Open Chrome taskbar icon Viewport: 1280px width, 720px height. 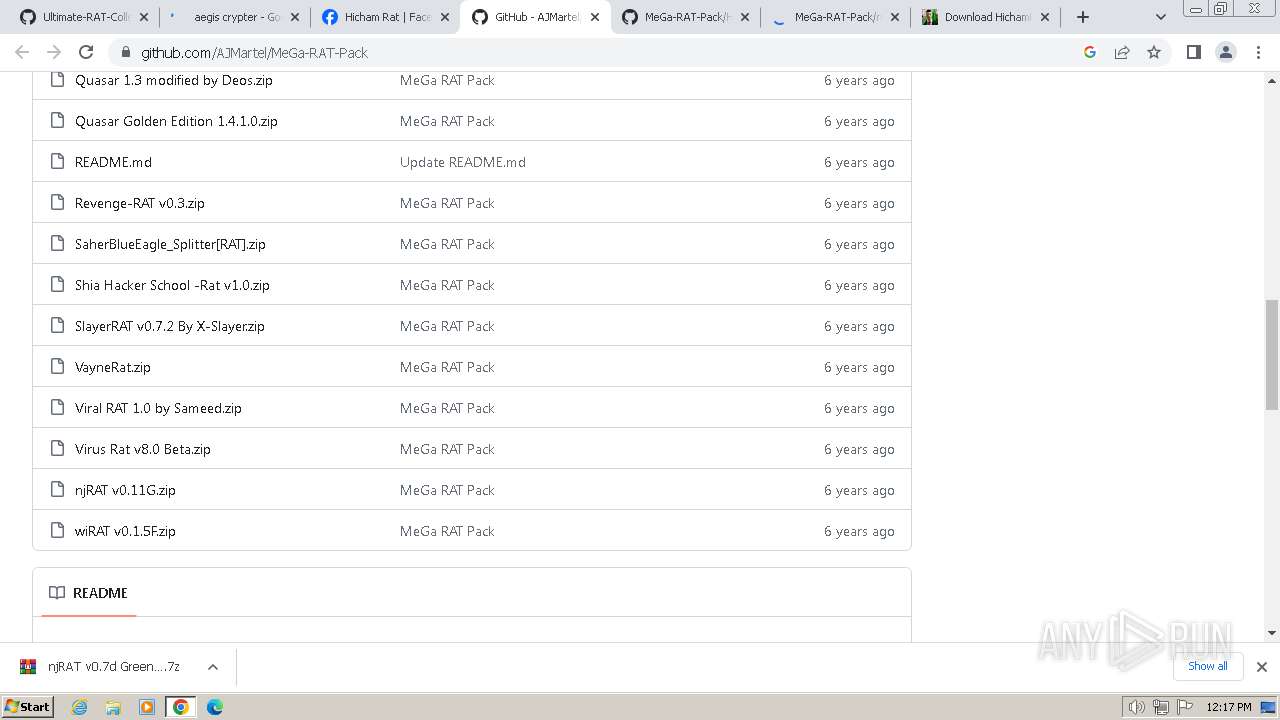(180, 707)
